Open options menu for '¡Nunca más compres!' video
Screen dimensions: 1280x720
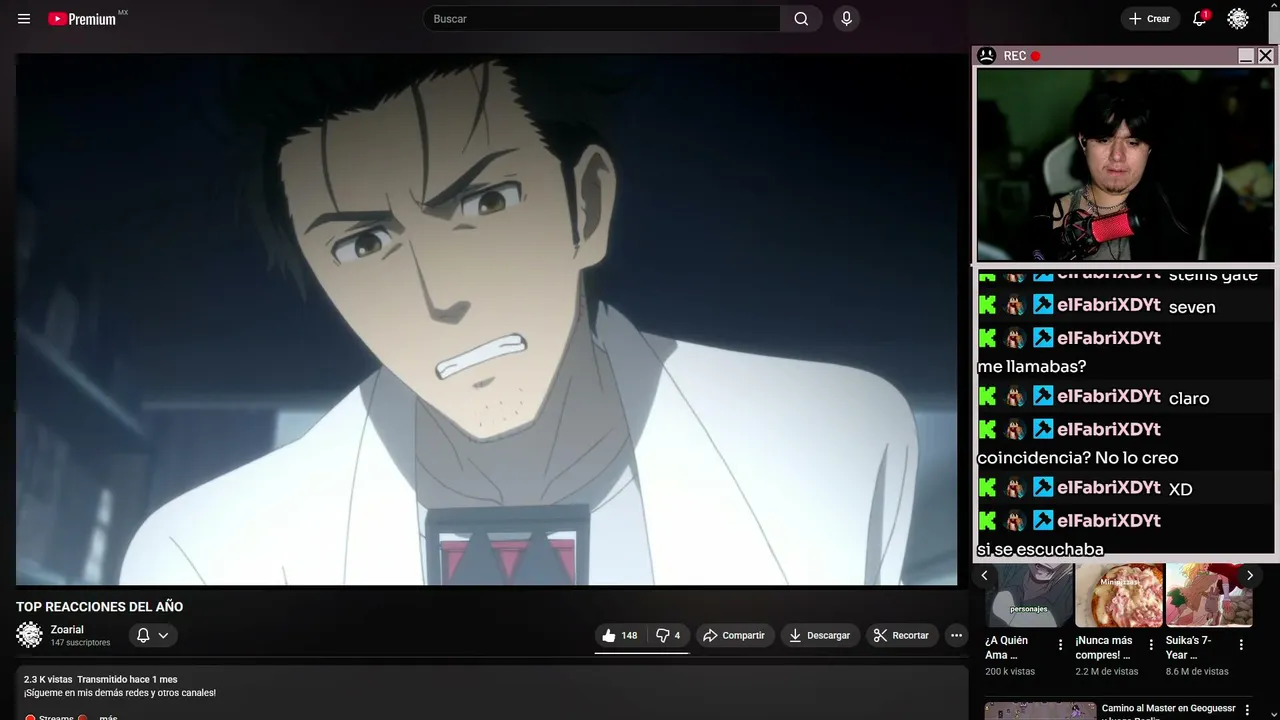[x=1151, y=645]
